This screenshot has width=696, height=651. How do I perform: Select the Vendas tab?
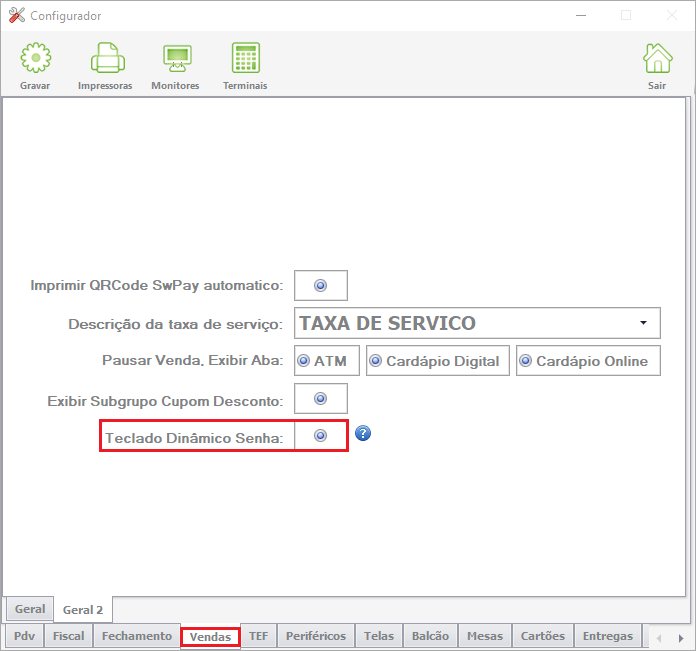pos(210,637)
